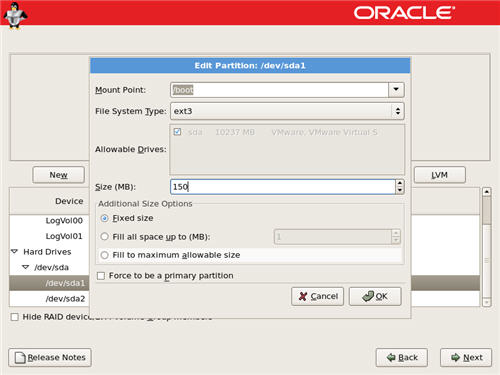The image size is (500, 375).
Task: Click partition list scrollbar down arrow
Action: click(x=487, y=302)
